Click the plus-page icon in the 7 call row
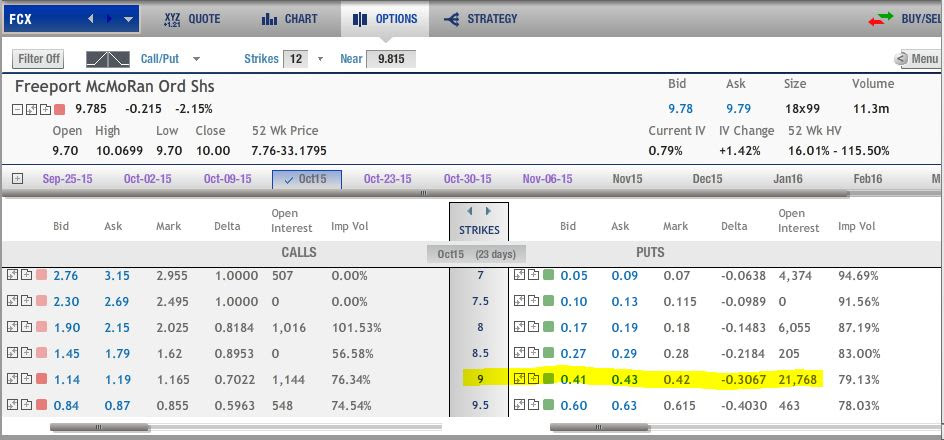Screen dimensions: 944x440 point(26,275)
